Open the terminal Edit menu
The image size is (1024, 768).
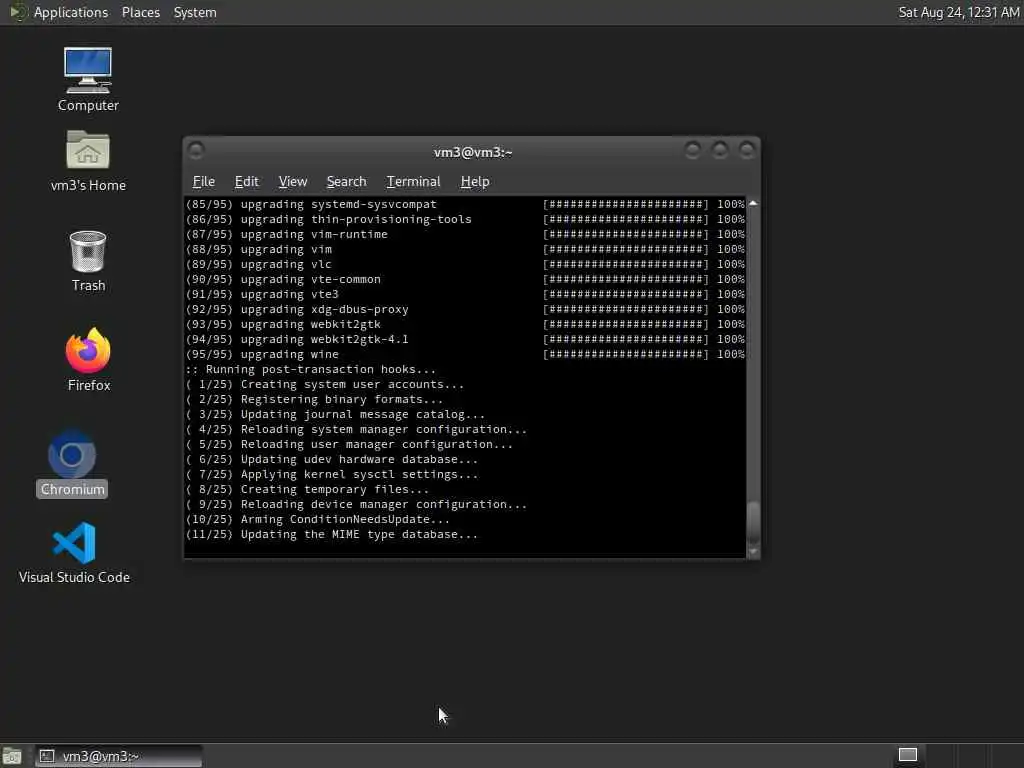click(246, 182)
